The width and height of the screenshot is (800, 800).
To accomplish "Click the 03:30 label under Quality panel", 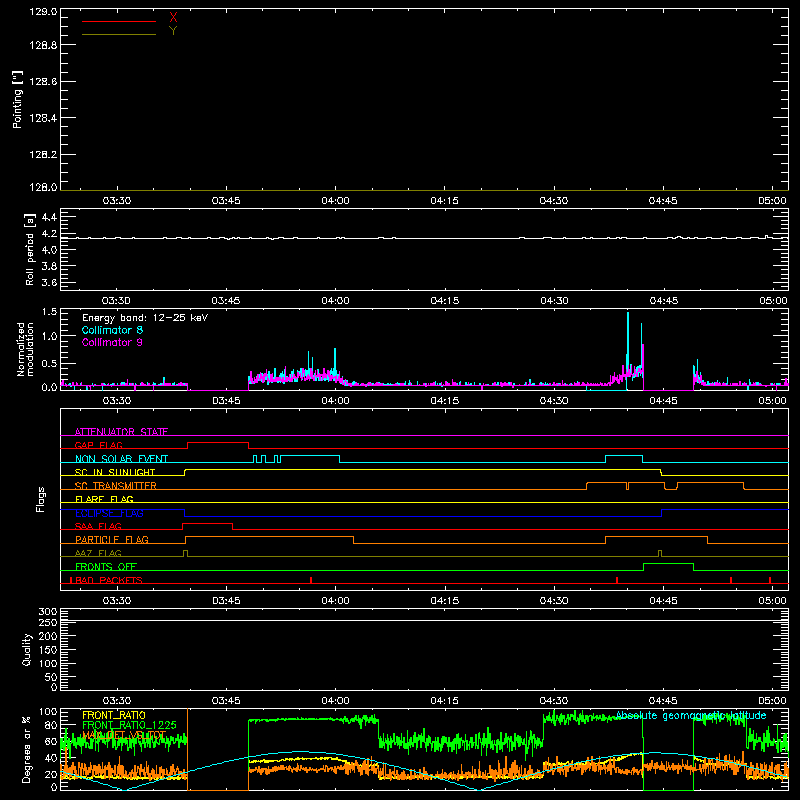I will 117,701.
